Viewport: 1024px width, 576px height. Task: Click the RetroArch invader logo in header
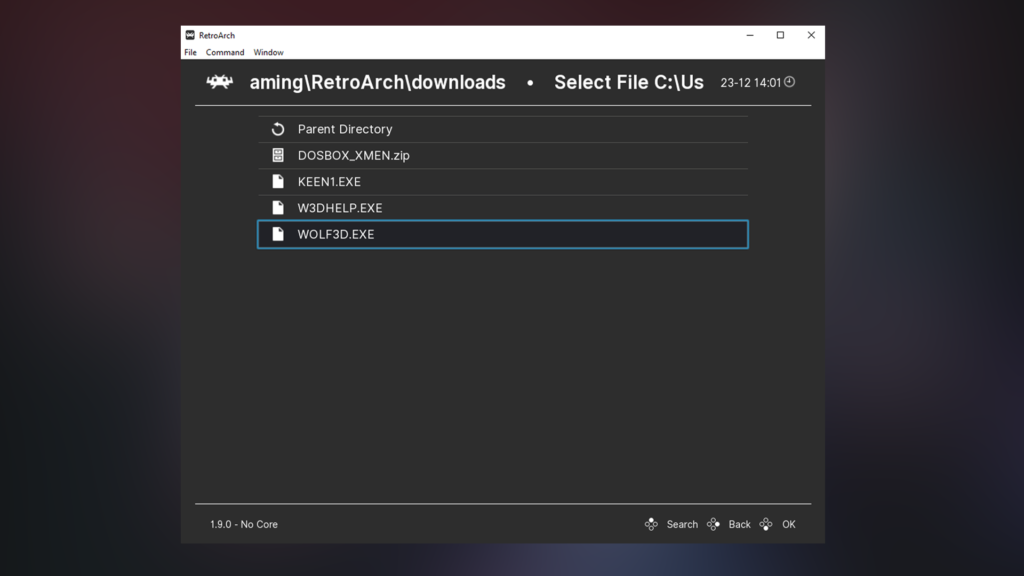tap(219, 82)
